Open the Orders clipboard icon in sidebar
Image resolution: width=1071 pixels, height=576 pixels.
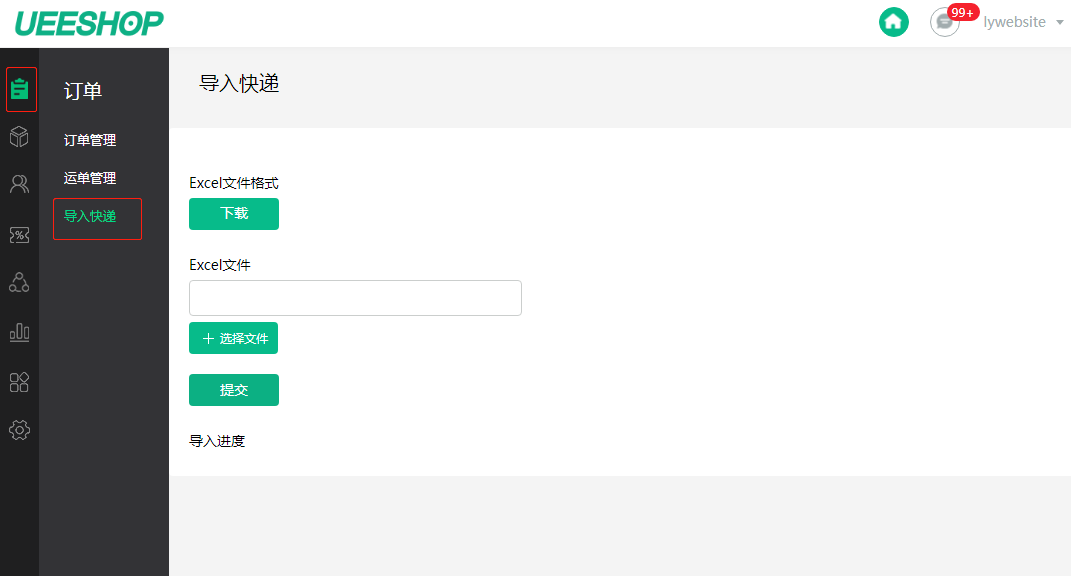[x=20, y=90]
